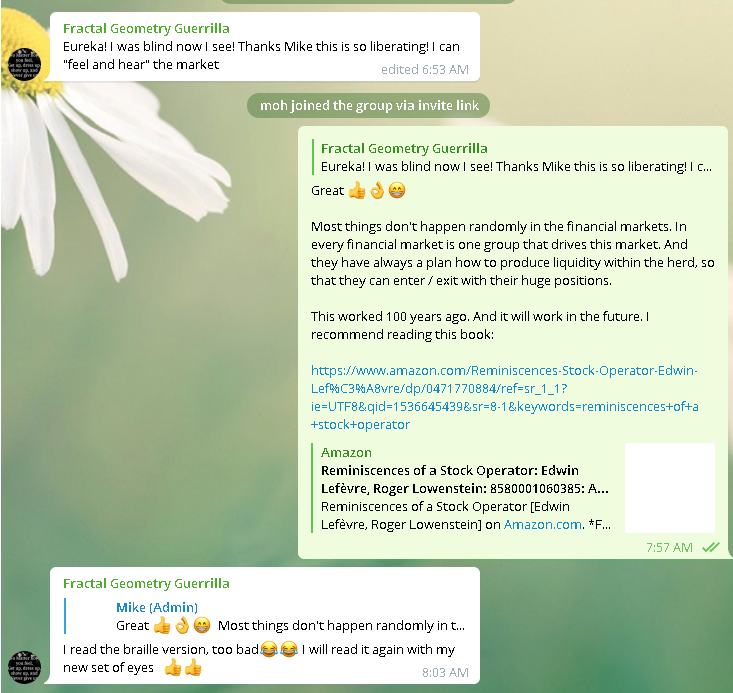Click the 7:57 AM timestamp

click(669, 548)
